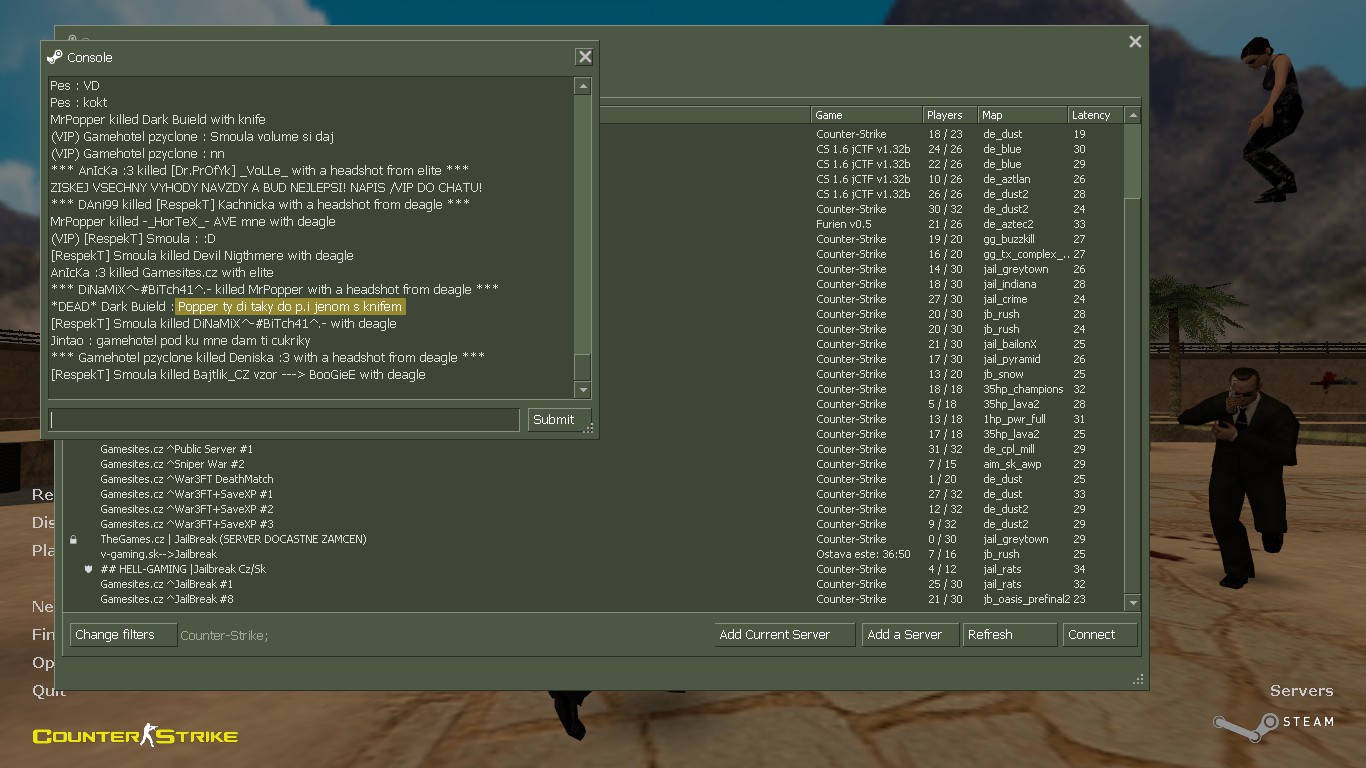Click the 0 / 30 players cell

tap(945, 540)
